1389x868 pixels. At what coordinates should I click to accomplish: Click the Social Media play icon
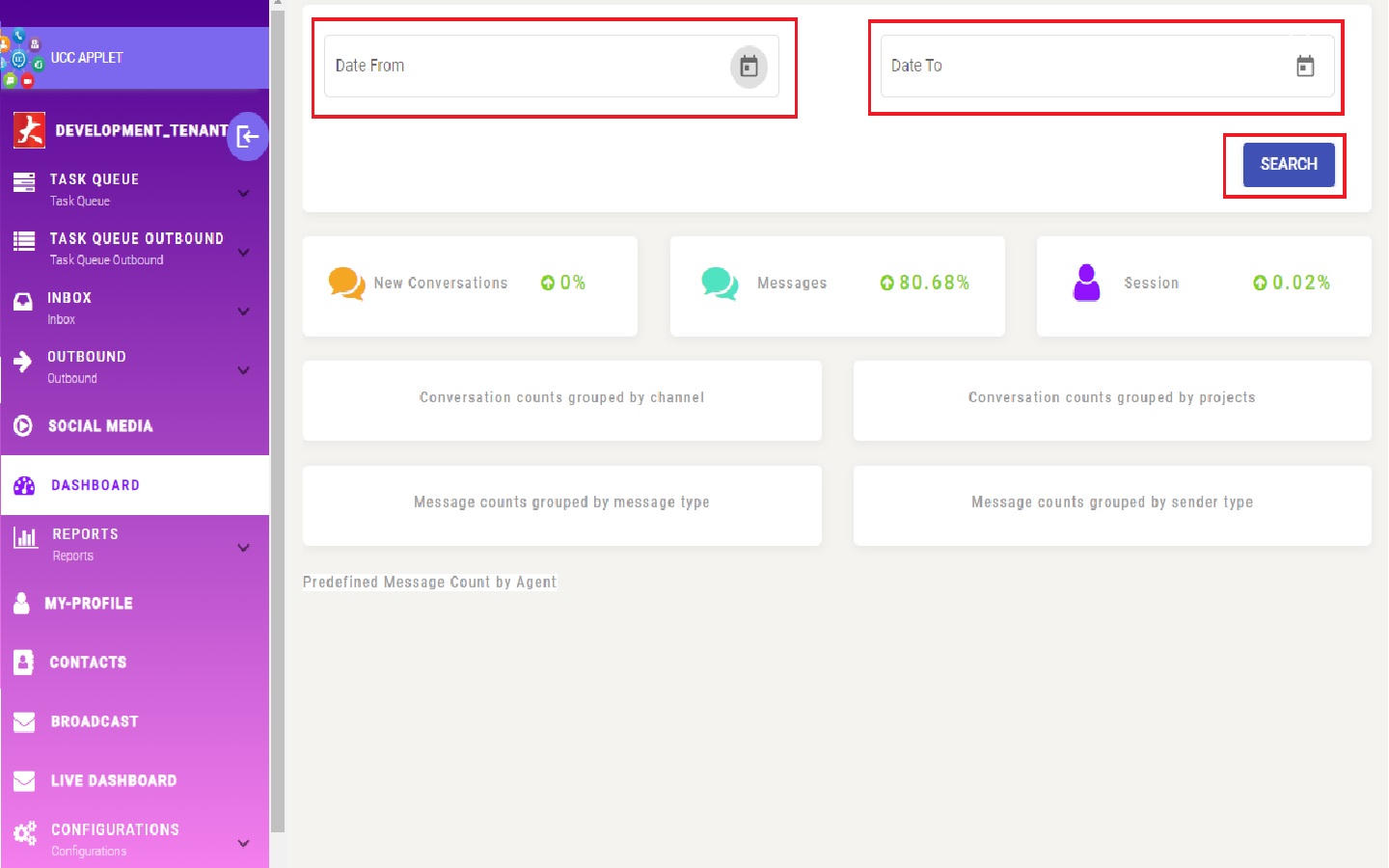click(23, 426)
